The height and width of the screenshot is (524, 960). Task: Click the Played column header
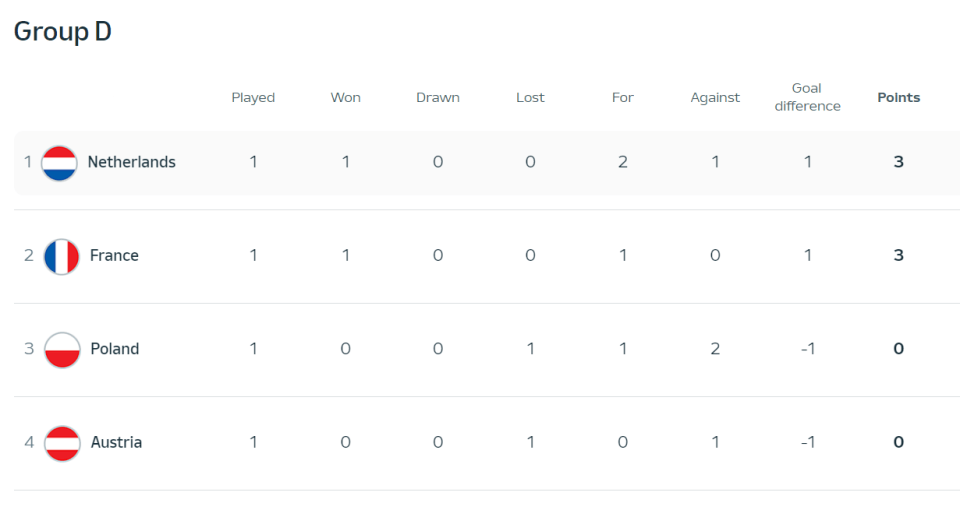(x=253, y=98)
